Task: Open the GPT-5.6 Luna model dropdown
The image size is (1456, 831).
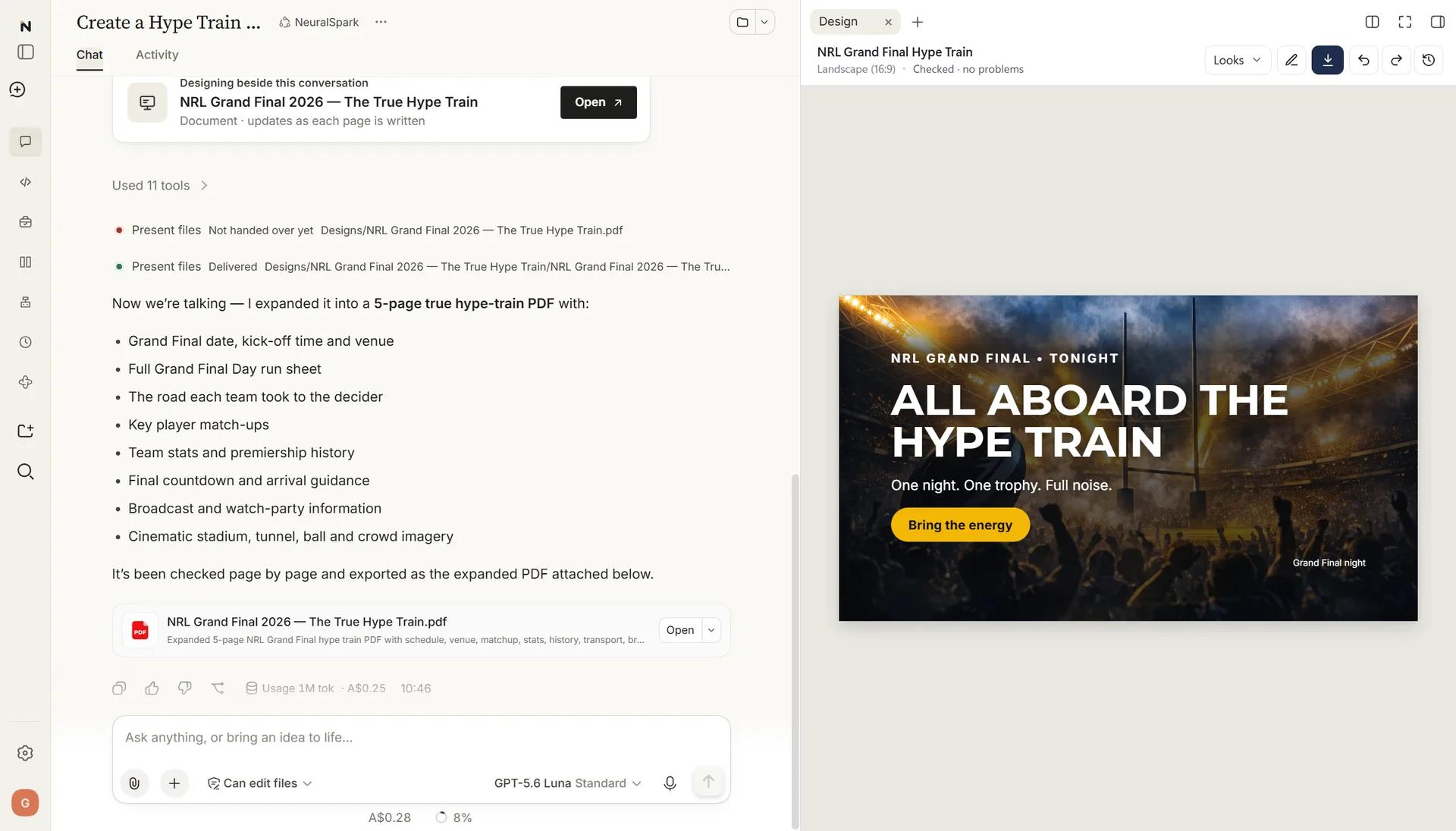Action: (x=567, y=783)
